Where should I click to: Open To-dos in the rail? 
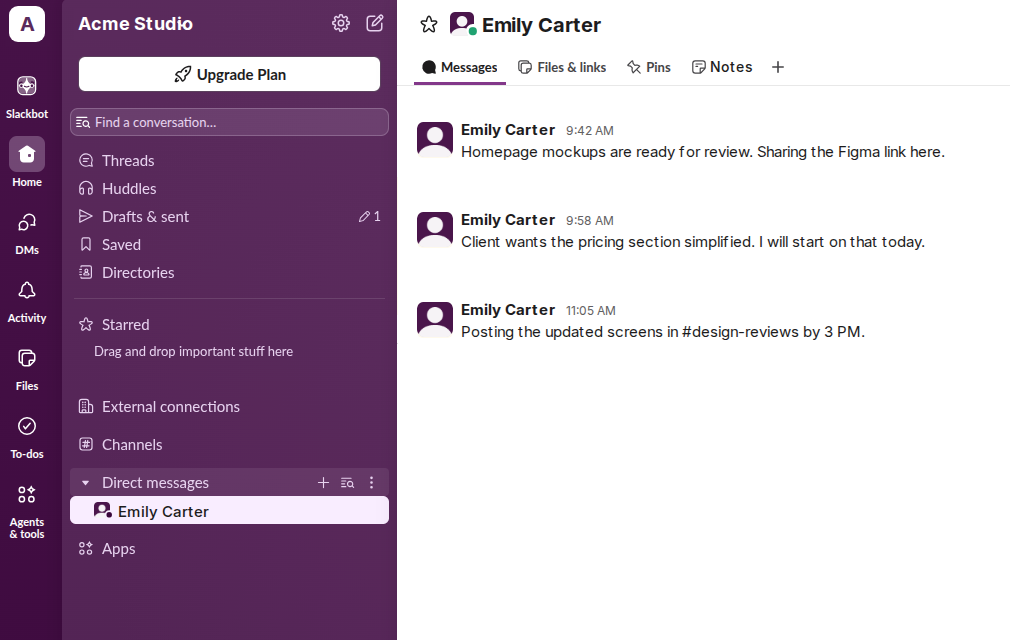pos(26,437)
